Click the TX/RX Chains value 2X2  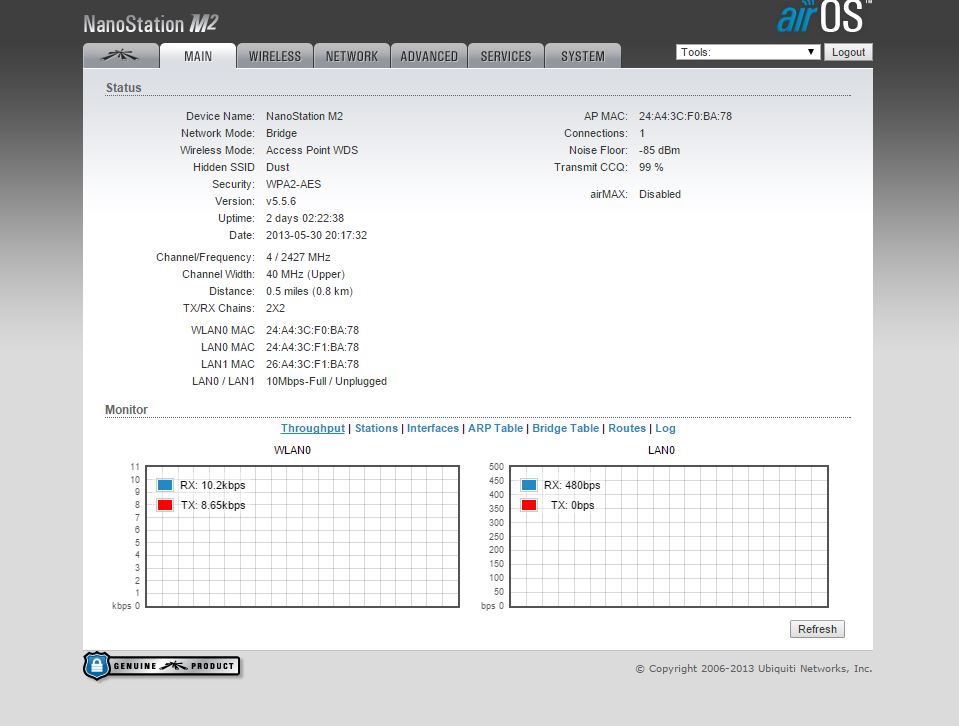coord(275,308)
